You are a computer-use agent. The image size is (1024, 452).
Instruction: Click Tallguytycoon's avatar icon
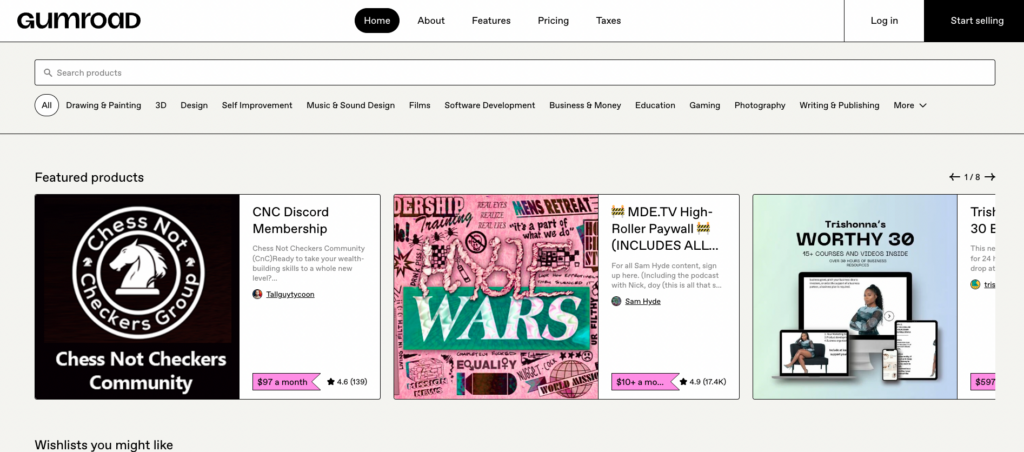[257, 294]
